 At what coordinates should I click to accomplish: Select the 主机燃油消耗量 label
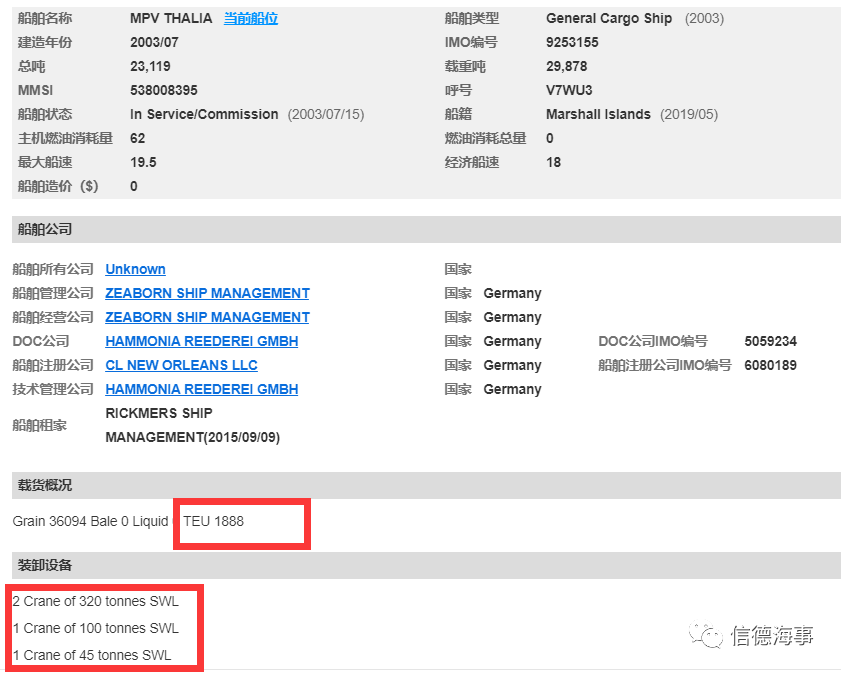coord(65,138)
